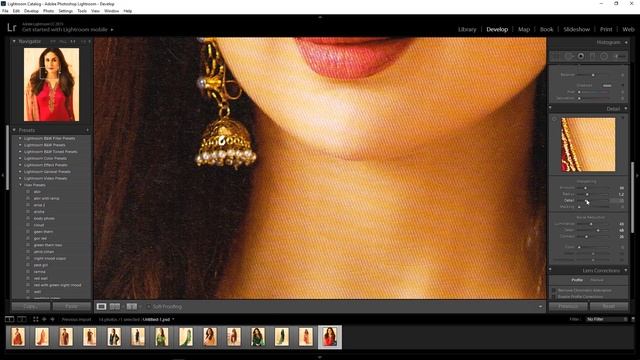This screenshot has width=640, height=360.
Task: Toggle the filter lock switch in filmstrip bar
Action: 633,319
